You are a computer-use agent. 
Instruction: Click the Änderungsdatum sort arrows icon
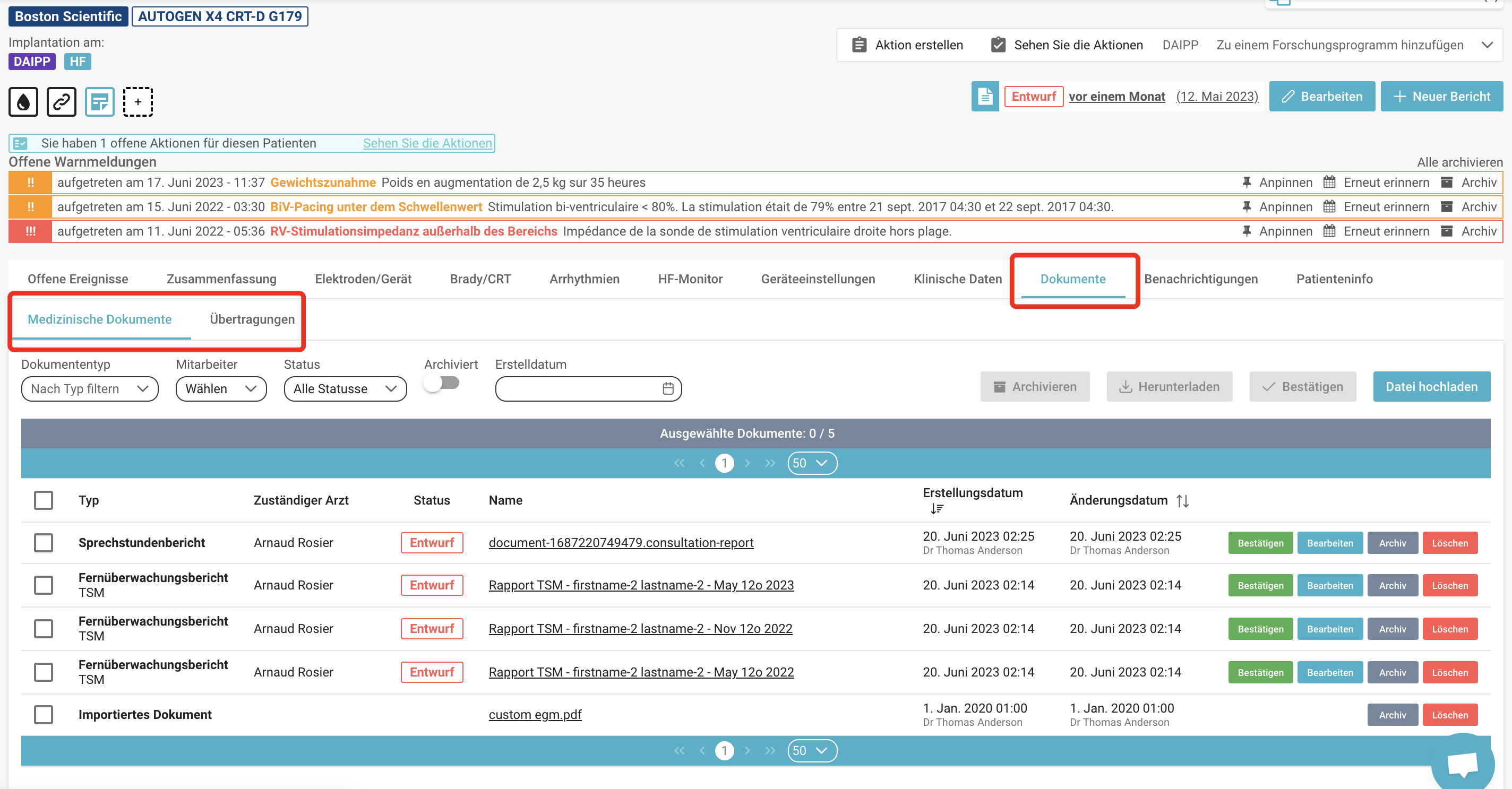(x=1183, y=500)
